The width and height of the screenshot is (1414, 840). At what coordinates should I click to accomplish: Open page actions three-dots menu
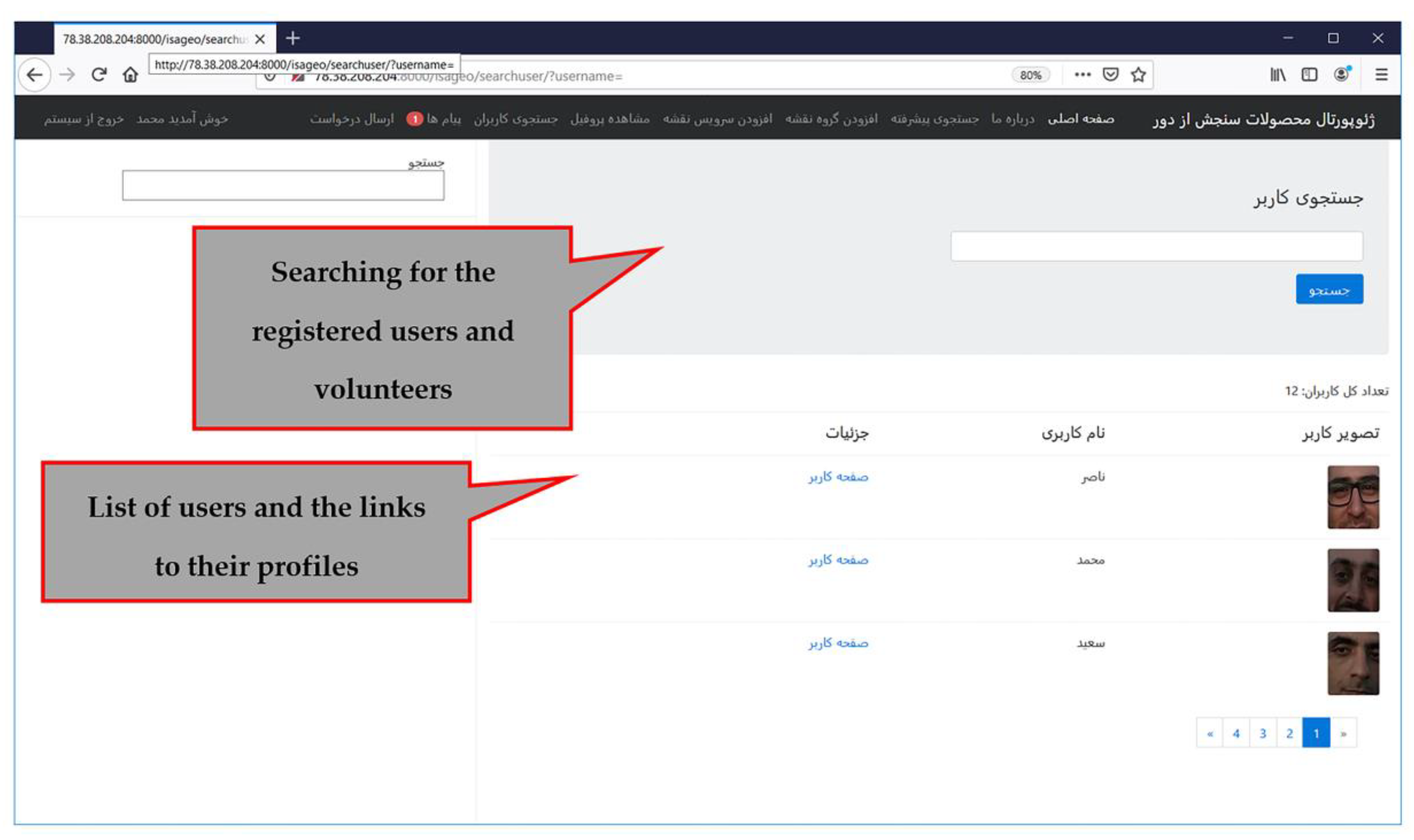coord(1082,75)
